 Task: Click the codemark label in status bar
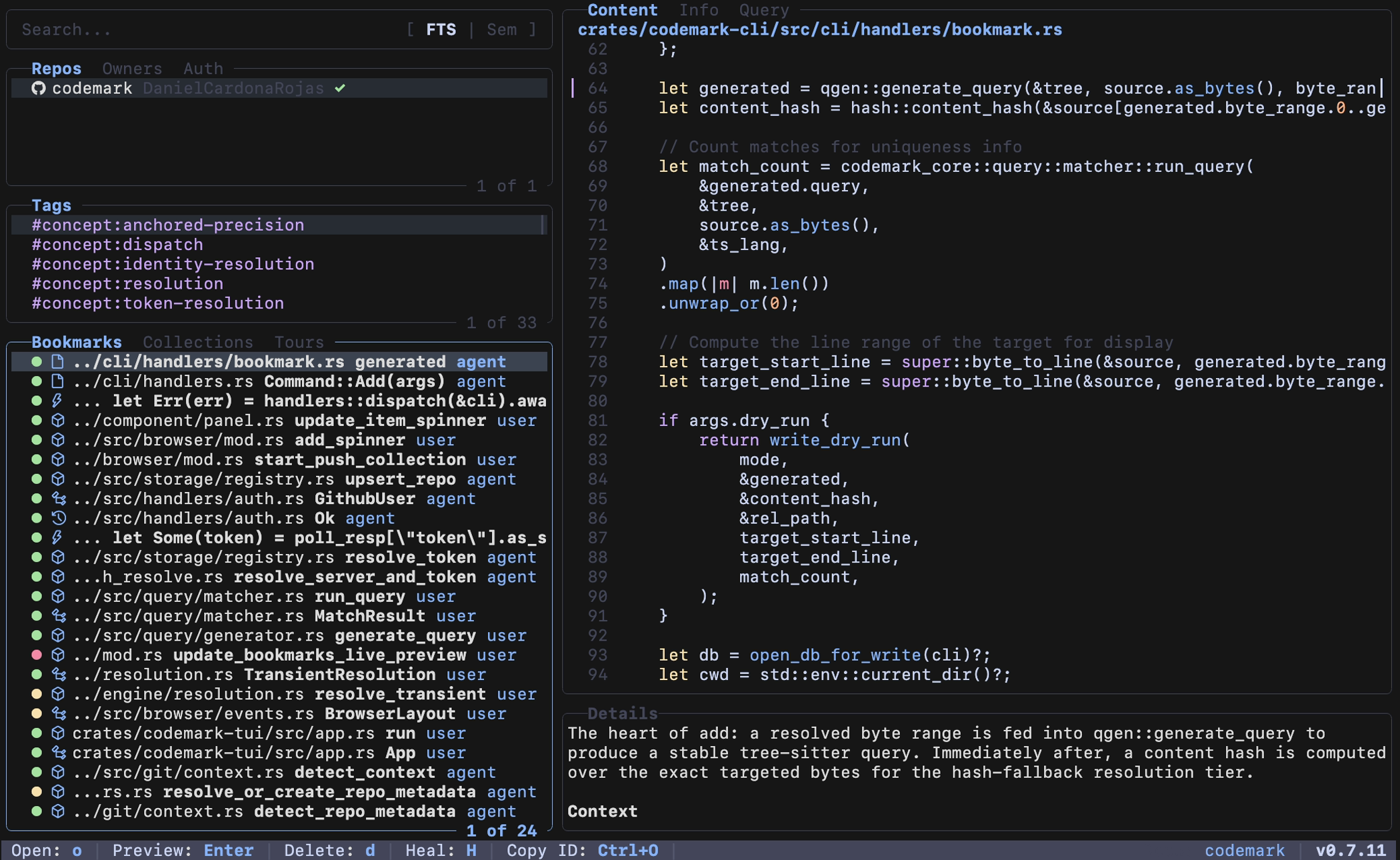(1245, 851)
